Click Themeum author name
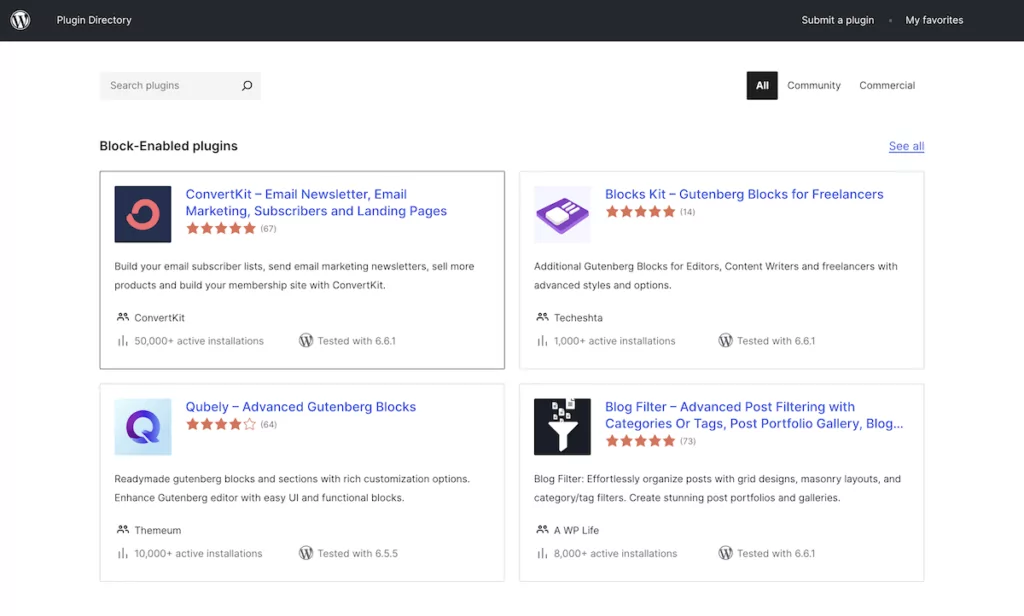The image size is (1024, 616). [157, 530]
